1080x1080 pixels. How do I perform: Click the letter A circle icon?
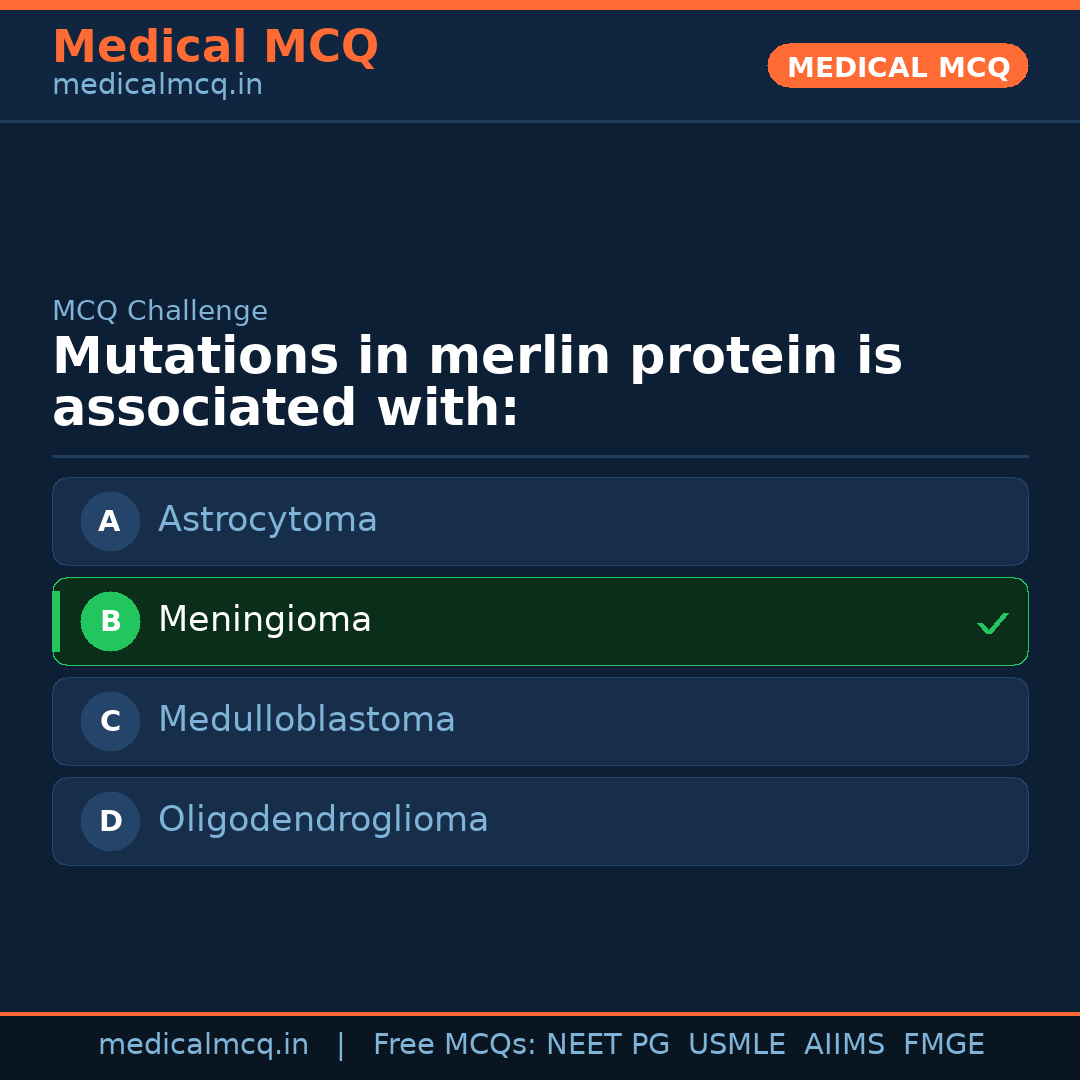pyautogui.click(x=110, y=521)
